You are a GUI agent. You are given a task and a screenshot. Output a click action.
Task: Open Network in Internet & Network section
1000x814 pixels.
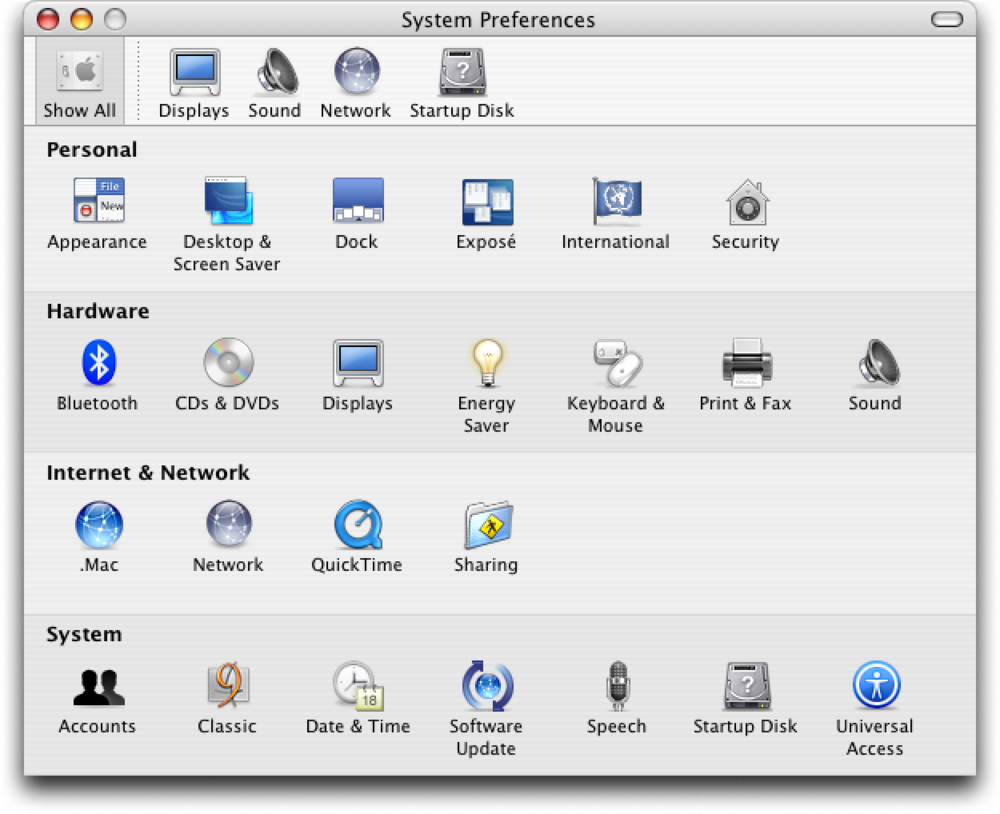pyautogui.click(x=228, y=537)
